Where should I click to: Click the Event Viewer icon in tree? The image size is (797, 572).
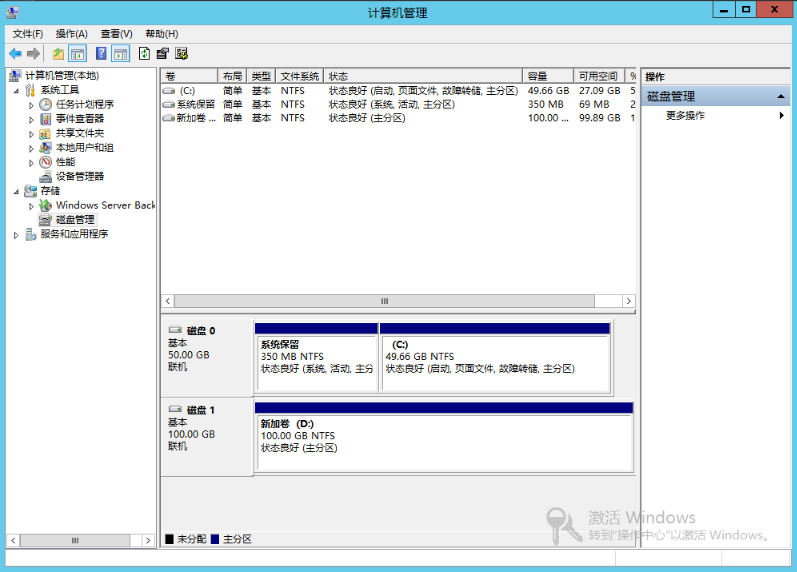46,118
